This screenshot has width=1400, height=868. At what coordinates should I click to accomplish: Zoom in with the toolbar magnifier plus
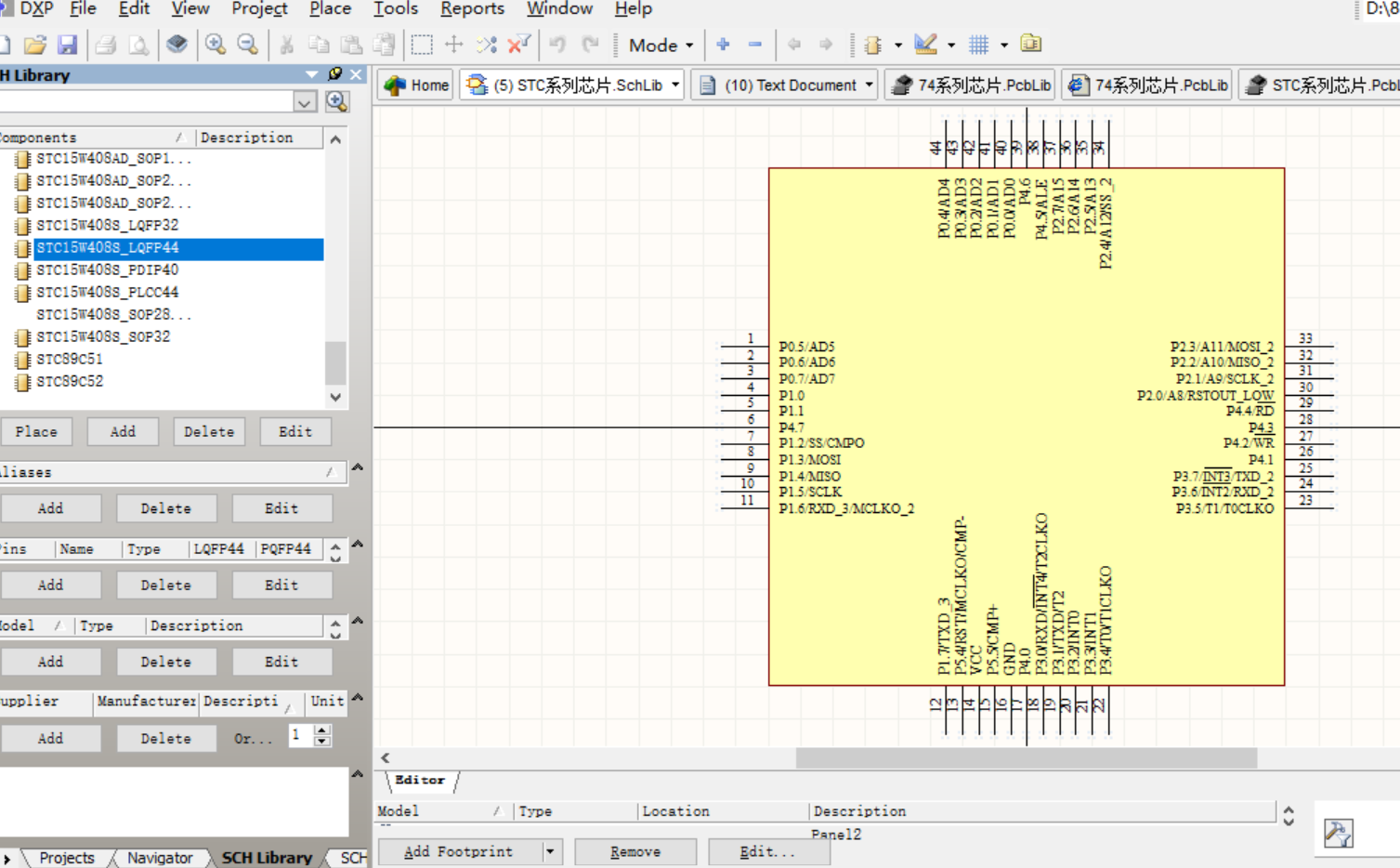point(216,45)
